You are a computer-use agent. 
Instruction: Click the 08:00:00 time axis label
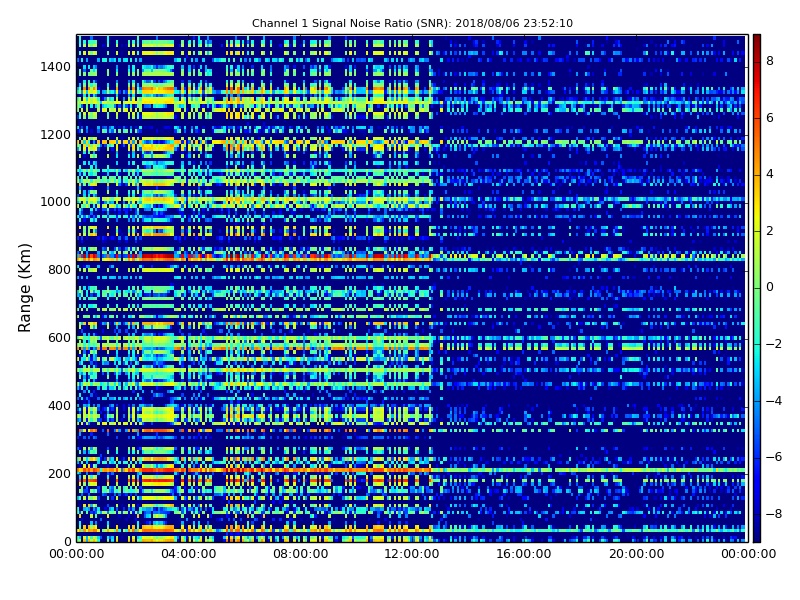pos(301,554)
